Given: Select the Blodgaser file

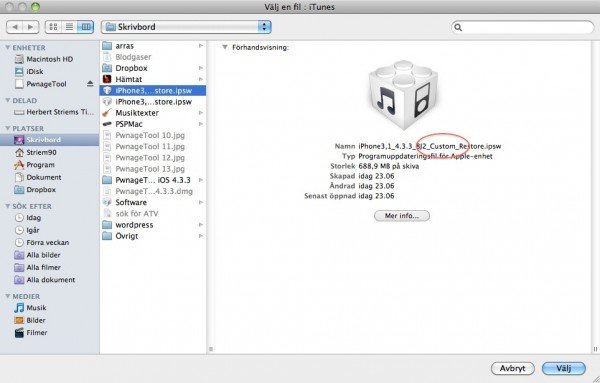Looking at the screenshot, I should pos(153,57).
